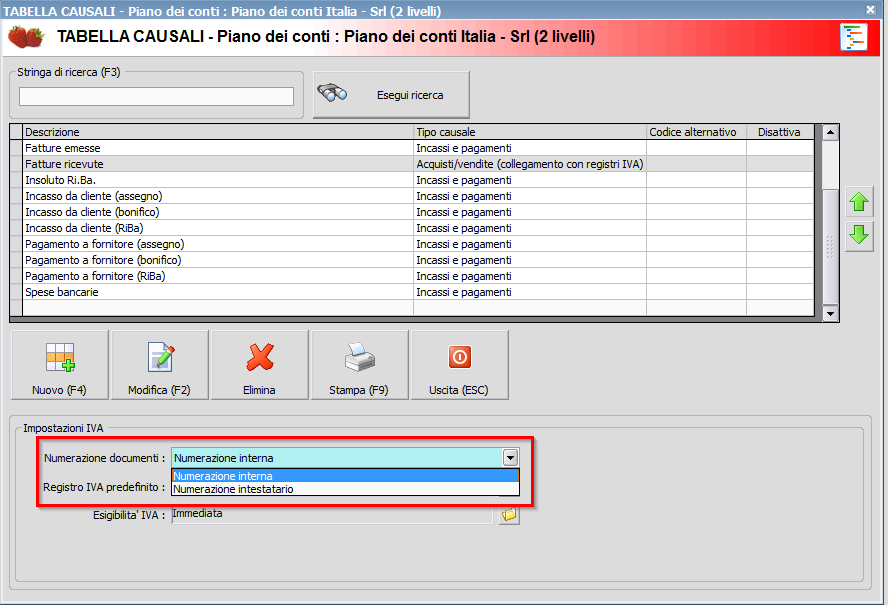Close the Tabella Causali window

pos(870,10)
